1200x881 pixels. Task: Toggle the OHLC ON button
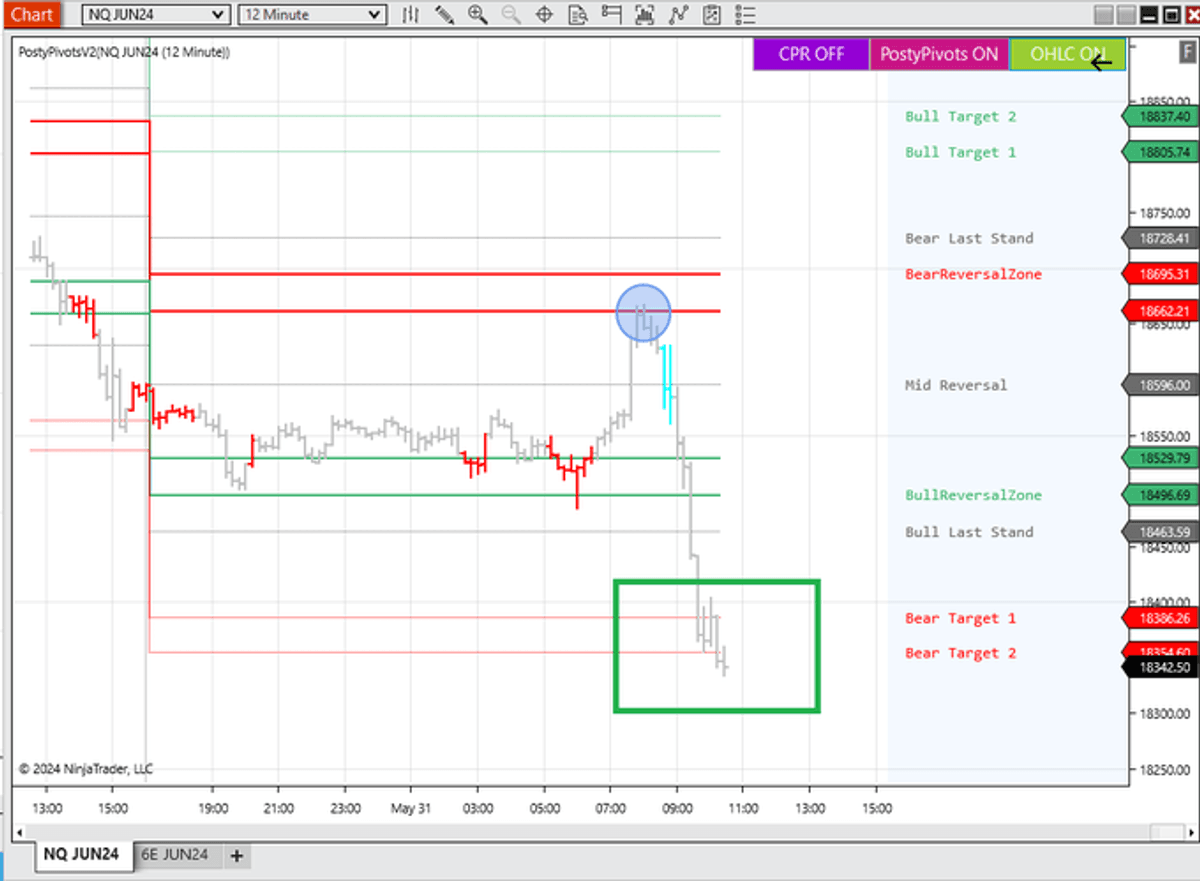click(1067, 54)
